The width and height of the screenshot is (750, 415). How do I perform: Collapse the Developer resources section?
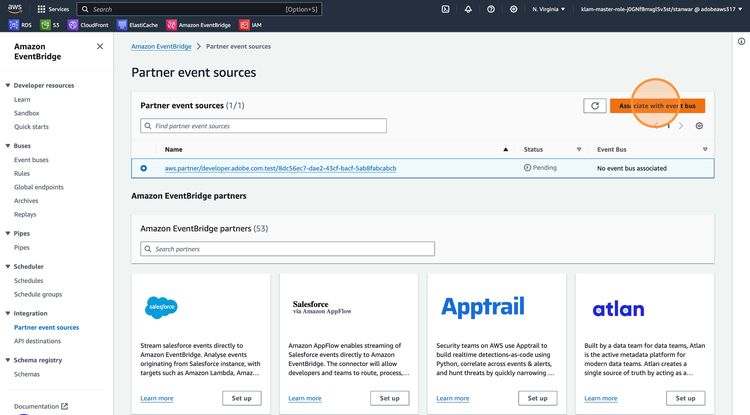8,86
